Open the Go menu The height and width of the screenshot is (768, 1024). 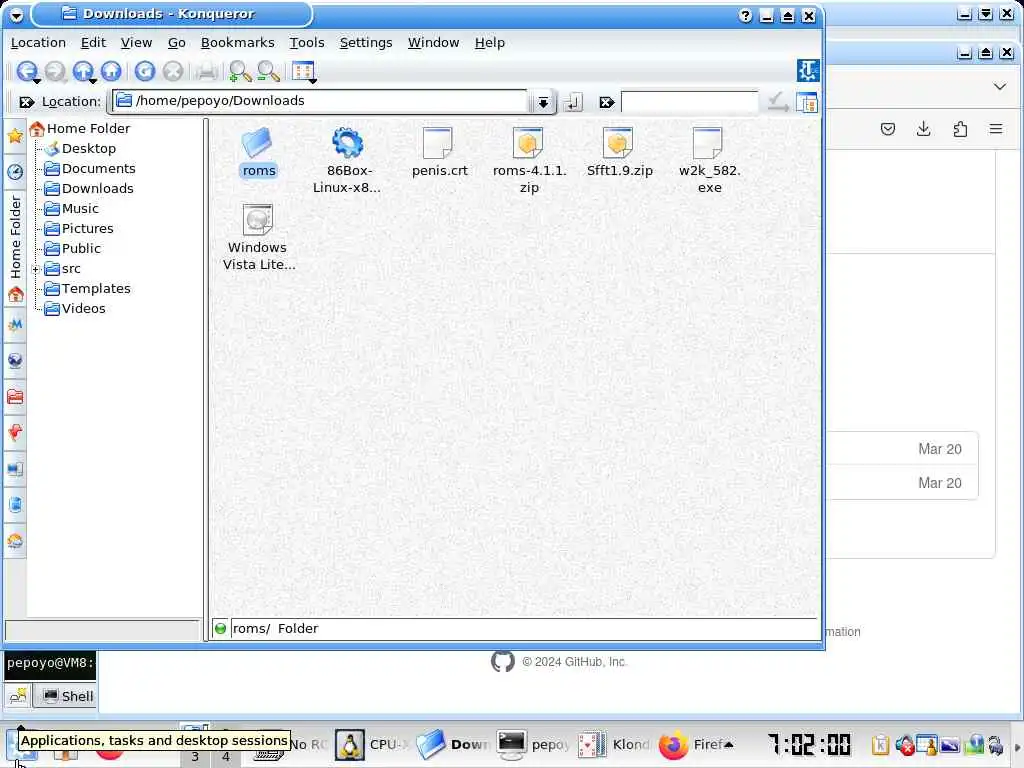tap(176, 42)
